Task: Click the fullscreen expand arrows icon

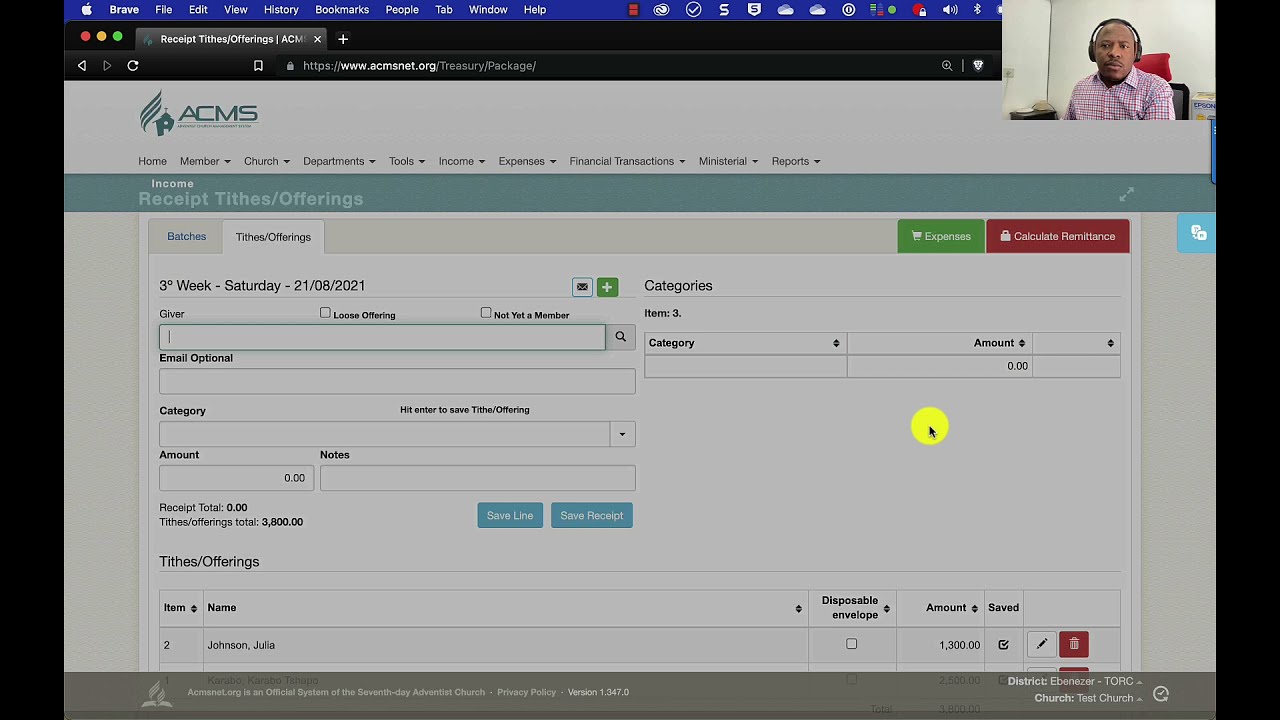Action: [x=1126, y=194]
